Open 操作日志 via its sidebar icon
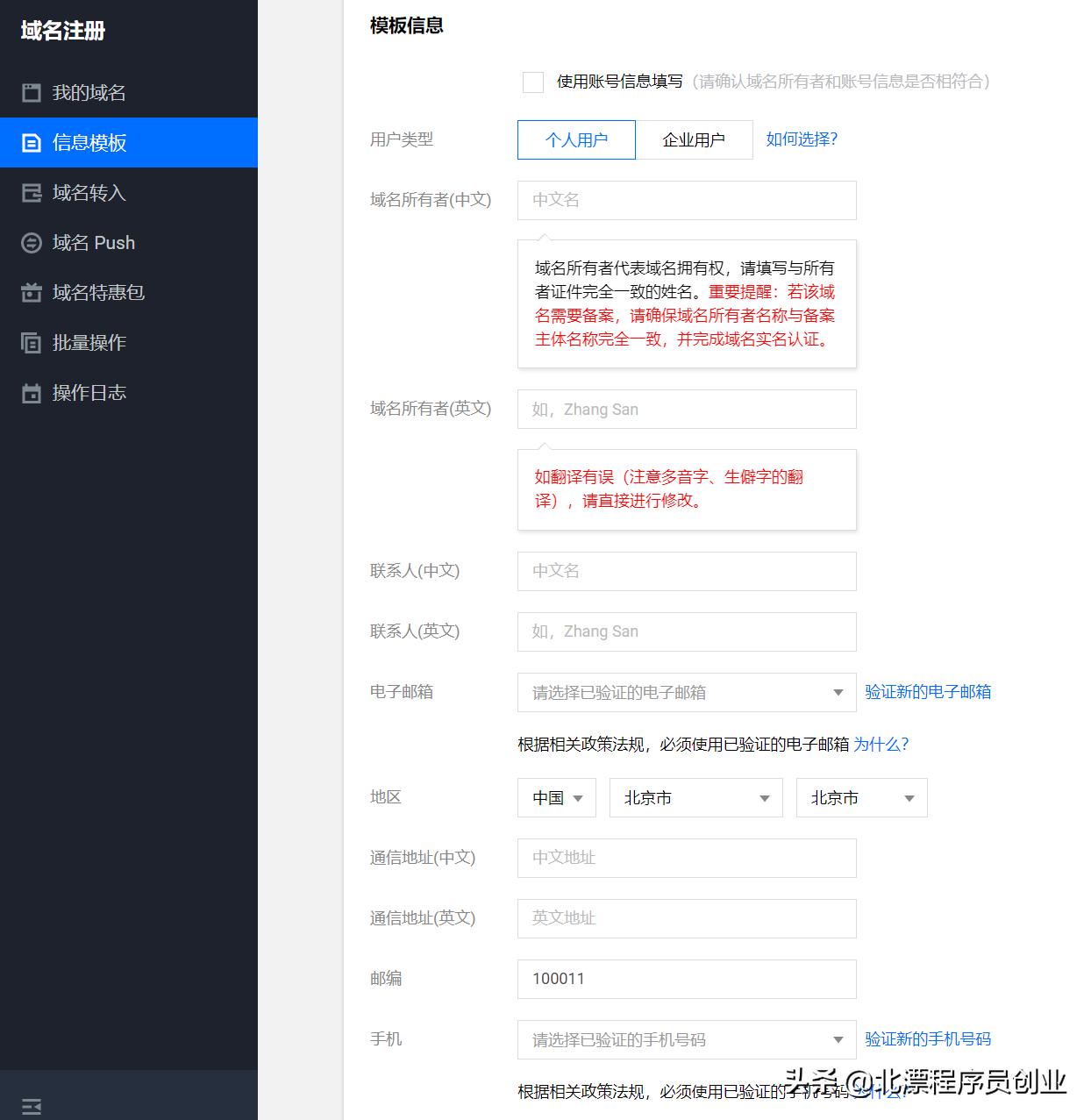The image size is (1091, 1120). (x=31, y=392)
